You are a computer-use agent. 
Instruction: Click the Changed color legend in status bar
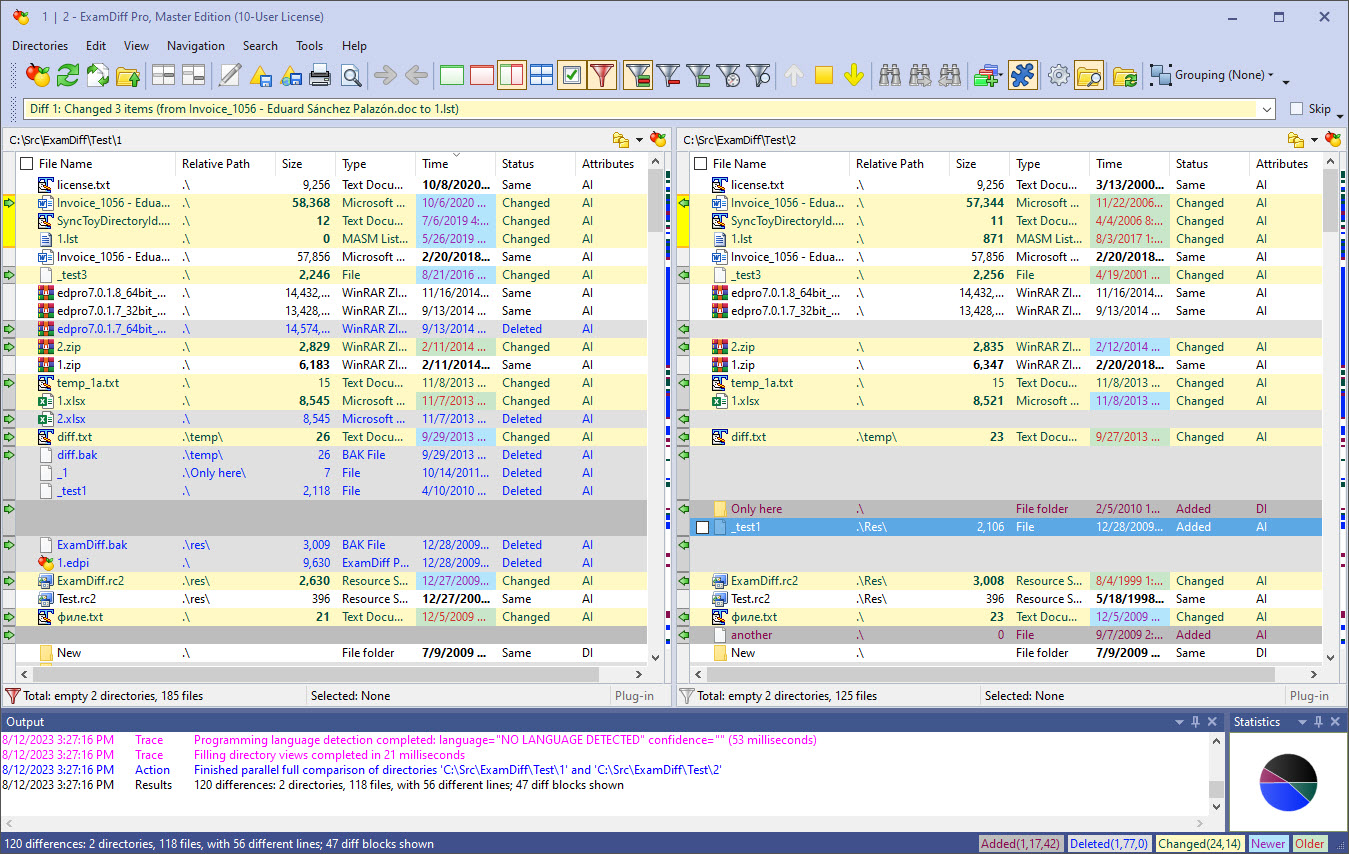pyautogui.click(x=1200, y=843)
